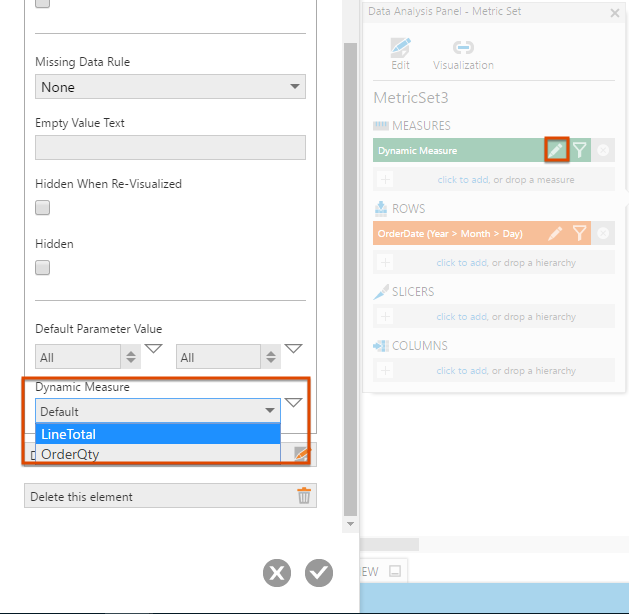Toggle the Hidden When Re-Visualized checkbox
The image size is (629, 614).
point(43,208)
